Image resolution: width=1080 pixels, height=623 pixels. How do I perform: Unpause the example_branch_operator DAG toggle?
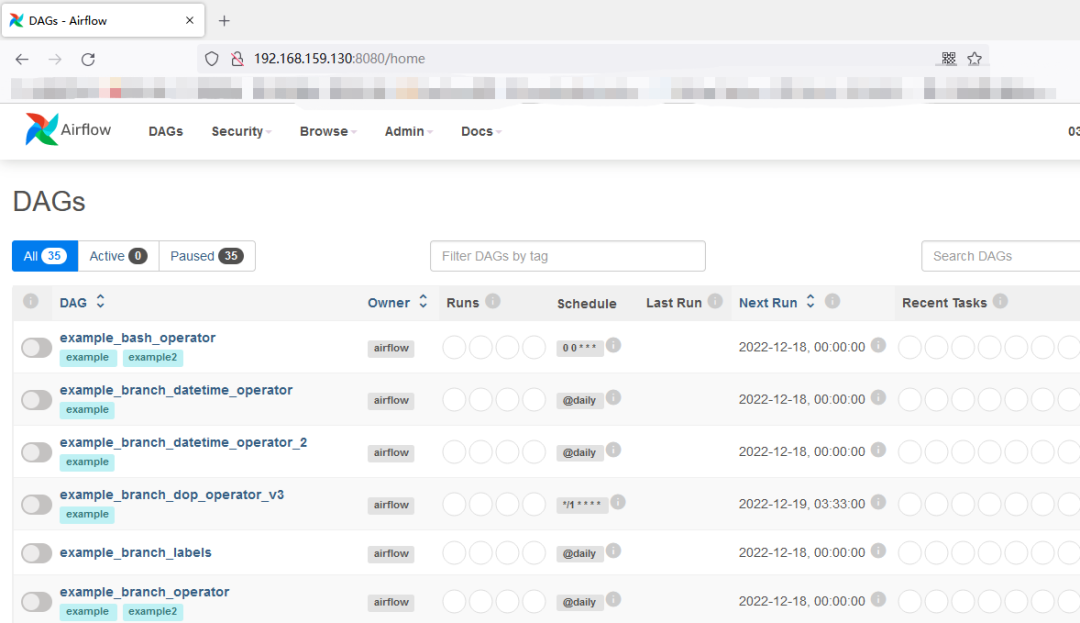click(x=37, y=602)
